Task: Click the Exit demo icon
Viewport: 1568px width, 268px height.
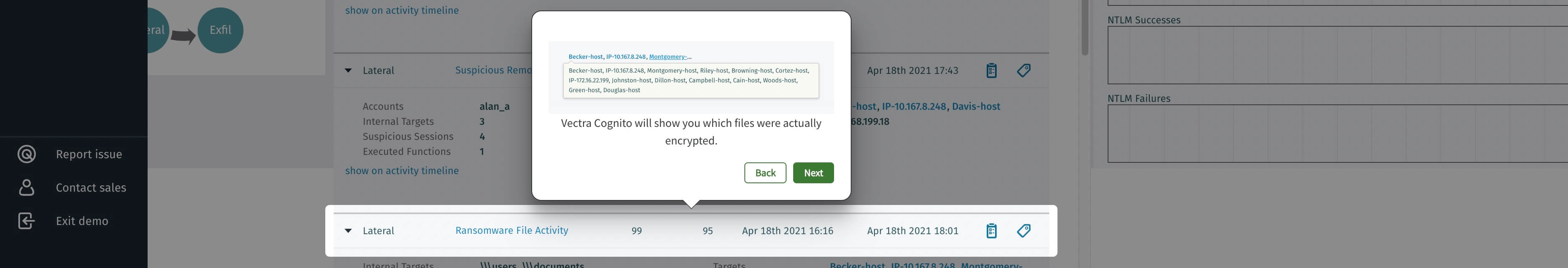Action: [x=27, y=220]
